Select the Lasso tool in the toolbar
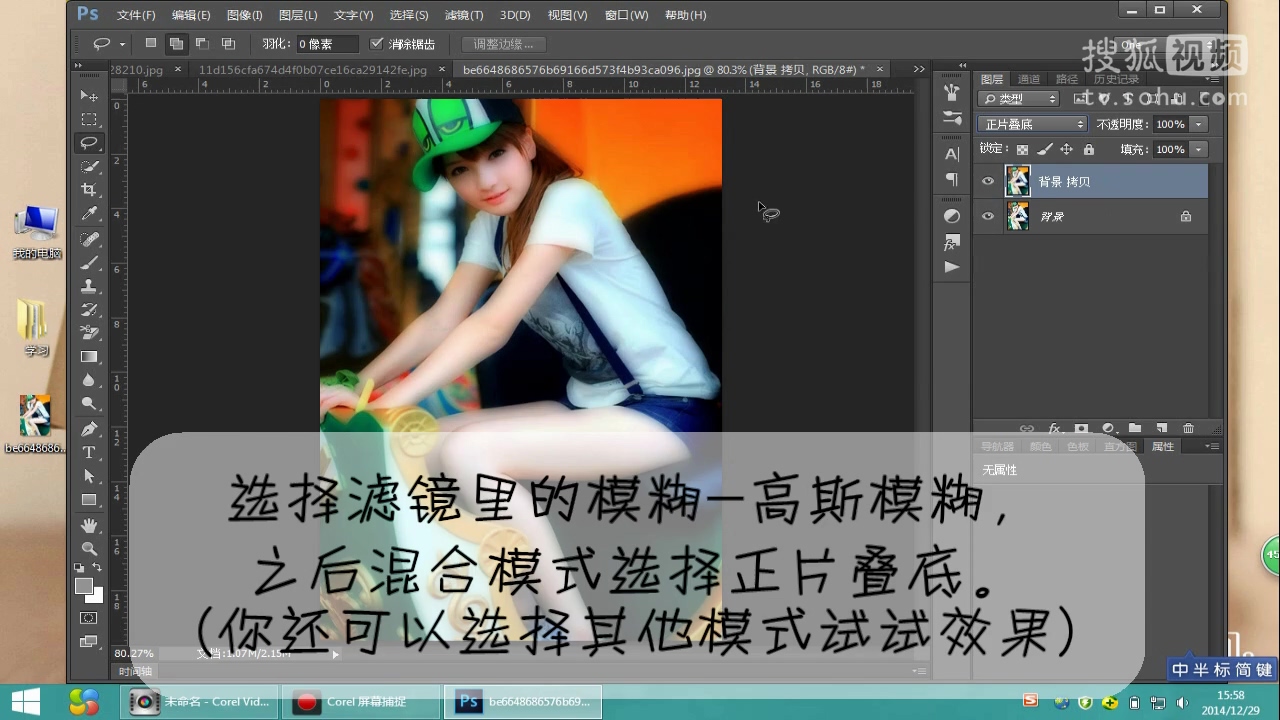 pos(89,142)
